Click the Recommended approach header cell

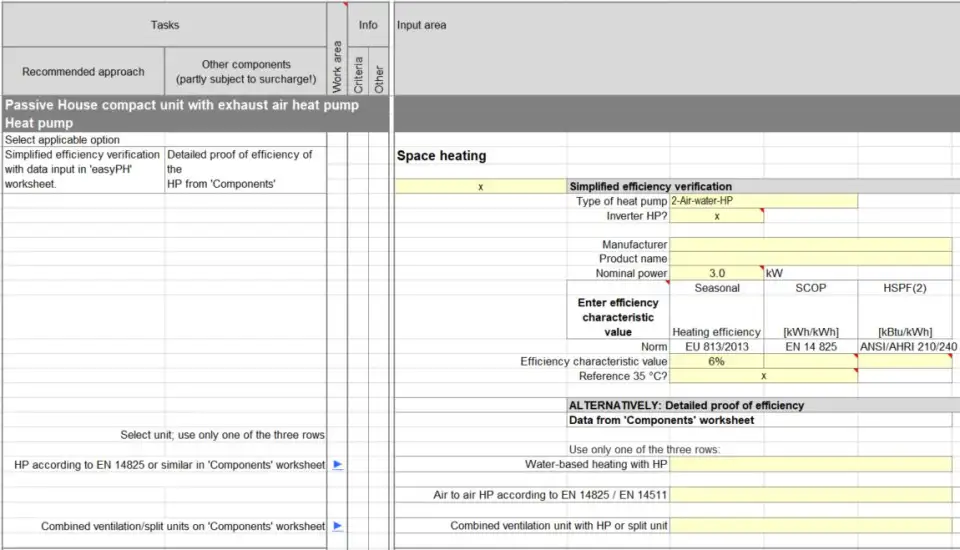pyautogui.click(x=83, y=72)
